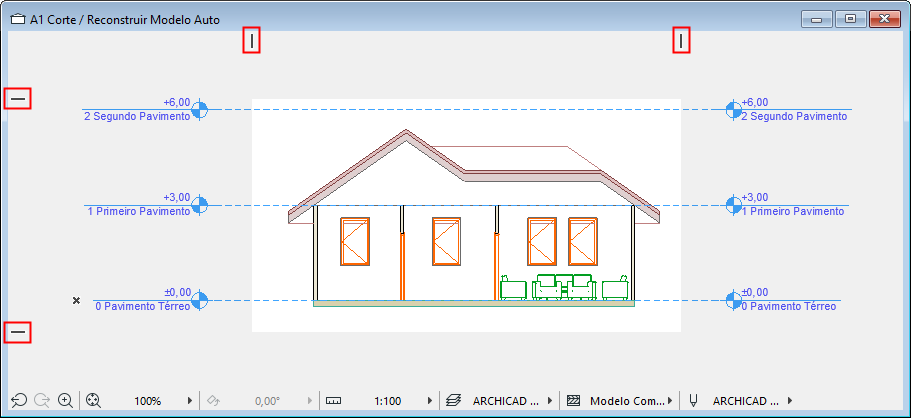Select the right +3,00 story level marker symbol
Screen dimensions: 911x418
pos(734,205)
